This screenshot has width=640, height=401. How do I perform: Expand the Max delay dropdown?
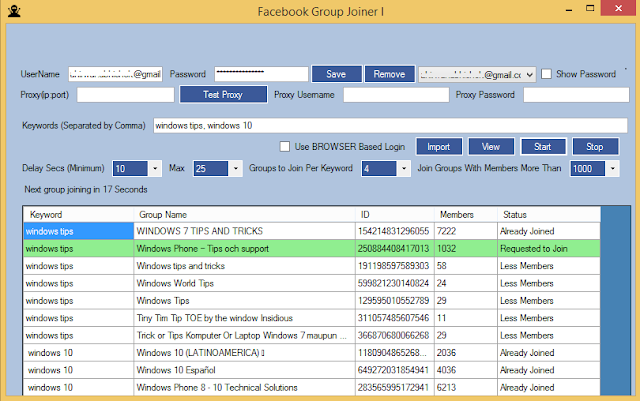[x=236, y=169]
